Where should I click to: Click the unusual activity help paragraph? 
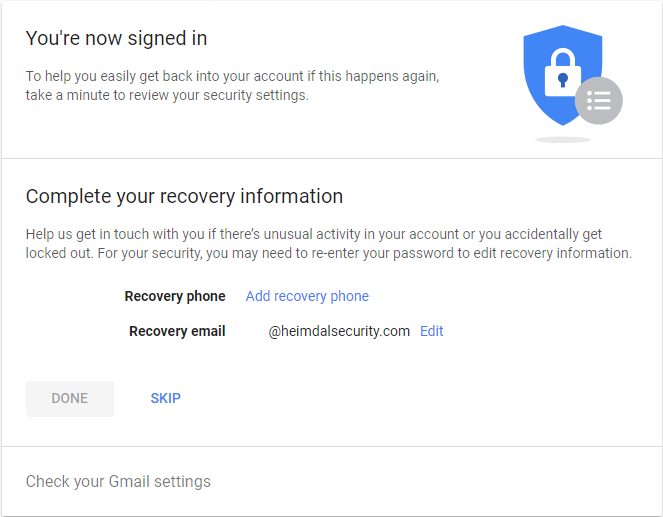pyautogui.click(x=329, y=243)
